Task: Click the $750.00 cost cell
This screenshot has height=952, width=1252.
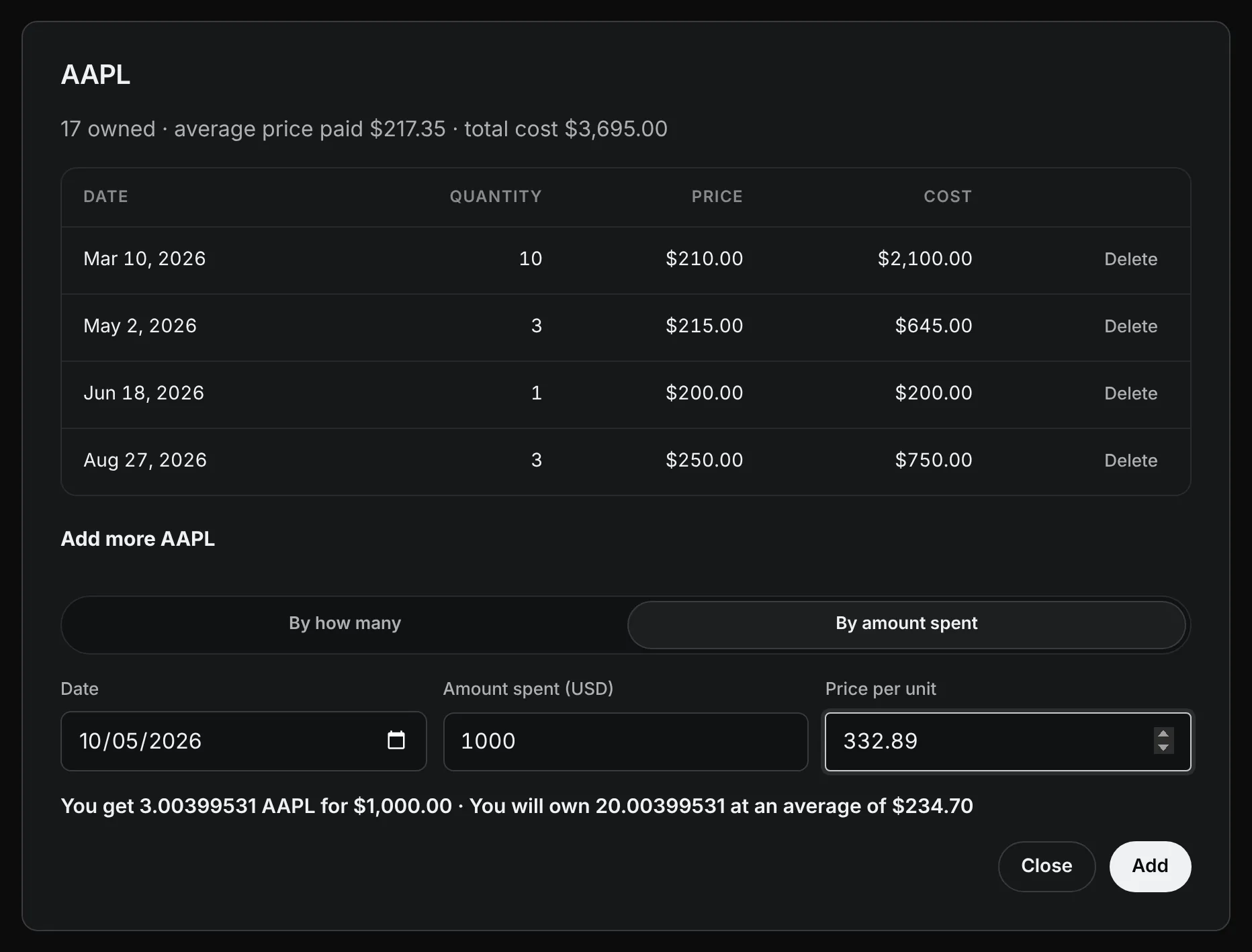Action: [934, 461]
